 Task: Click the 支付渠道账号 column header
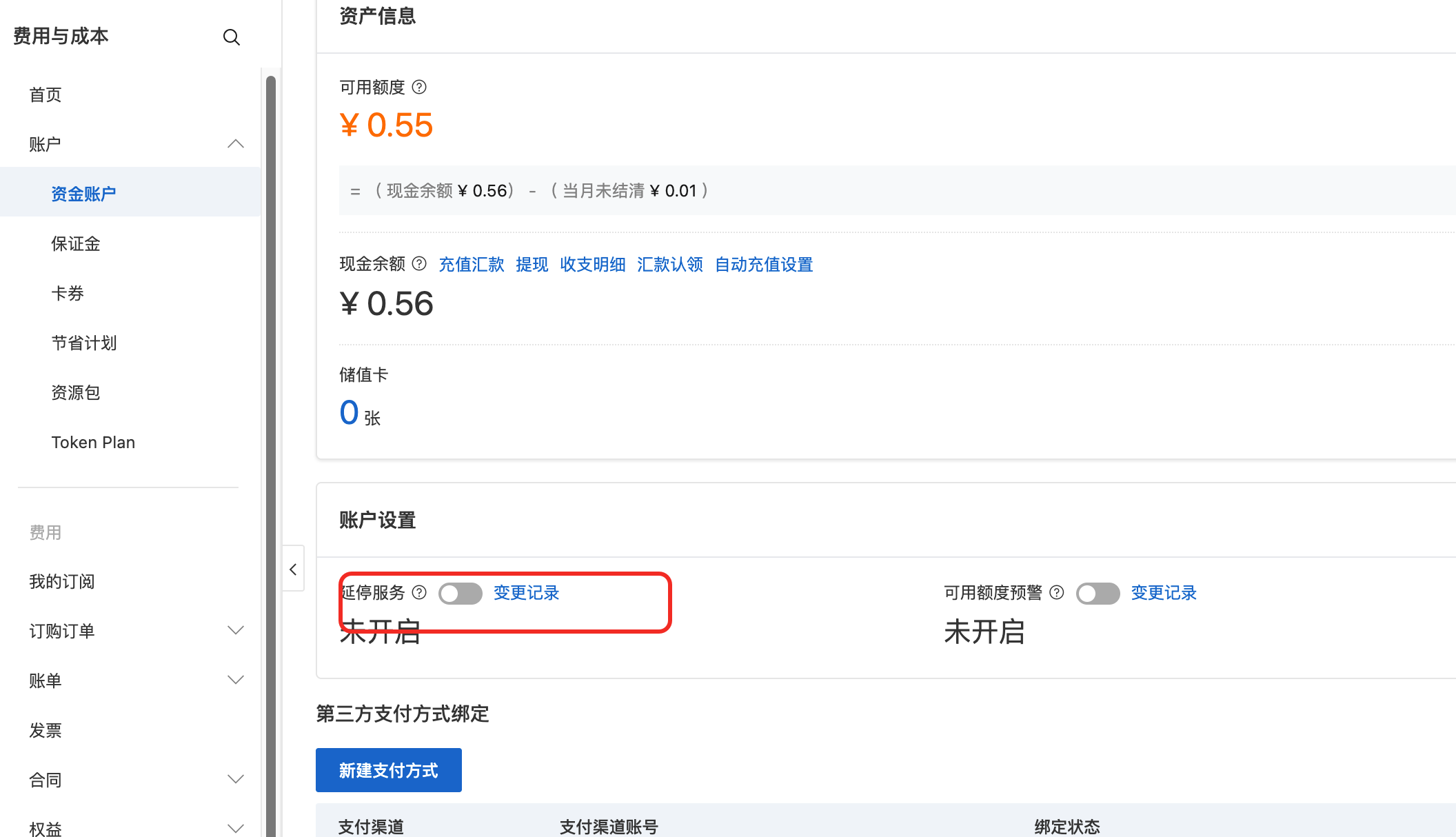tap(609, 827)
